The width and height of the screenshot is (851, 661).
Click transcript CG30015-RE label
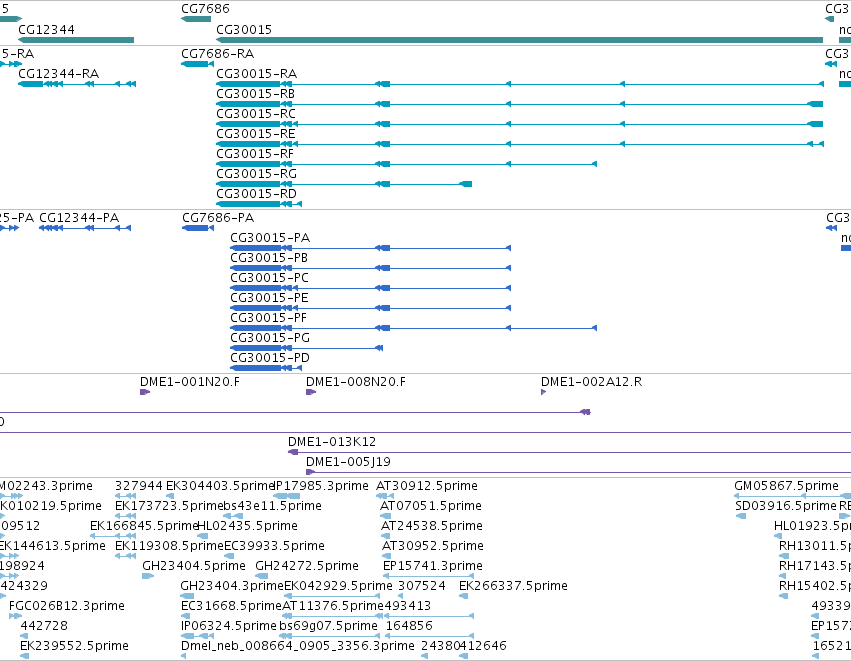click(256, 134)
